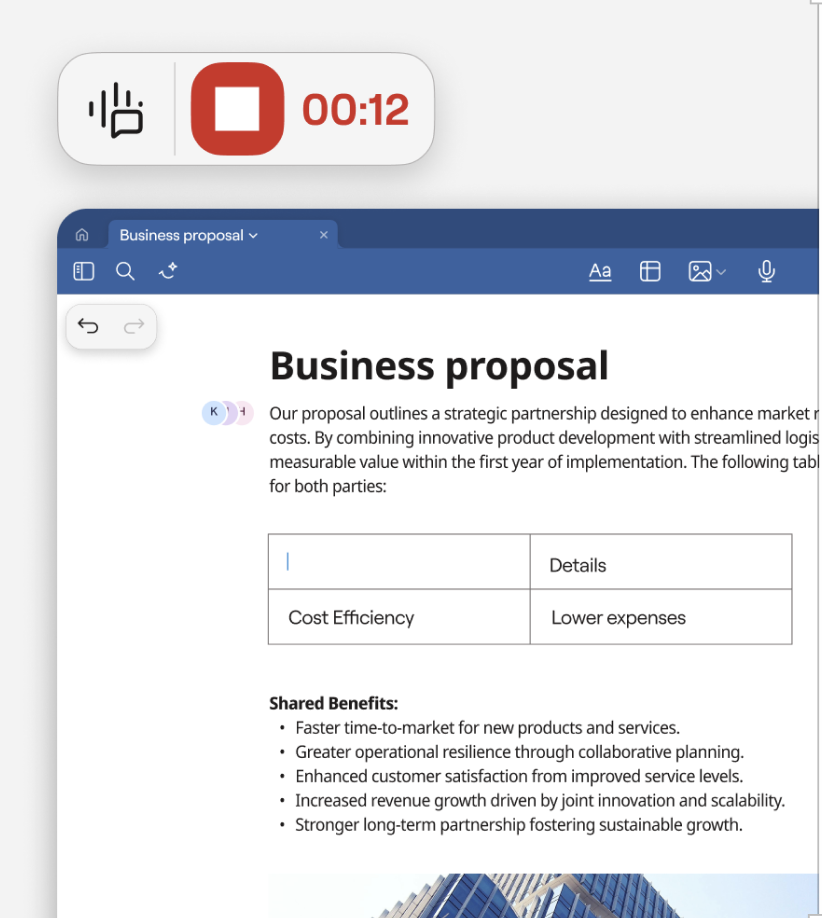Click the 00:12 recording timer
Image resolution: width=822 pixels, height=918 pixels.
tap(355, 109)
